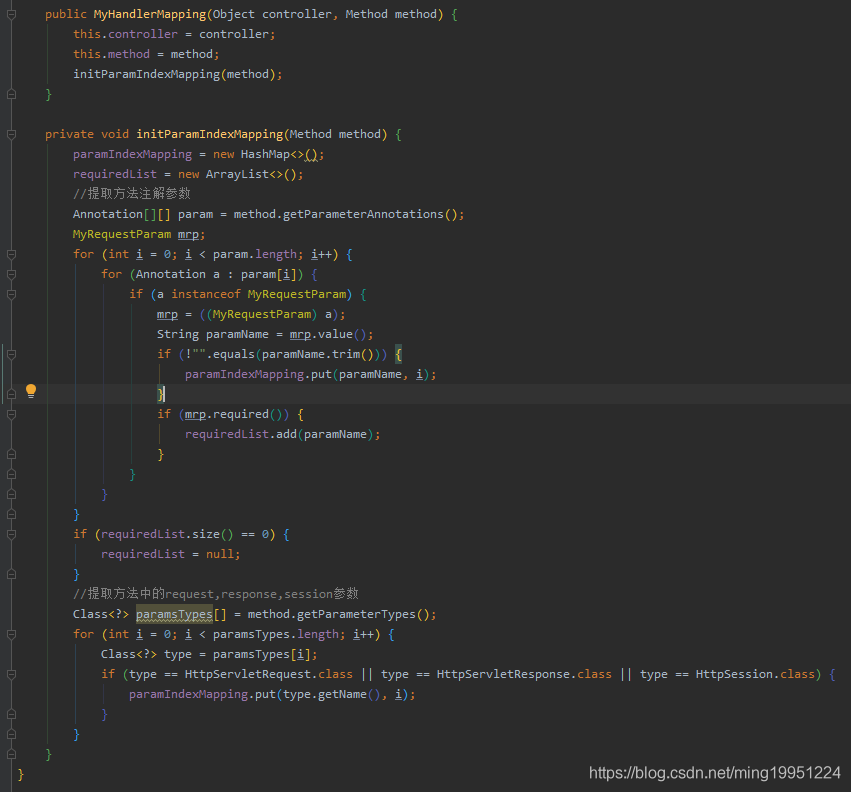
Task: Collapse the requiredList.size() if block
Action: 11,534
